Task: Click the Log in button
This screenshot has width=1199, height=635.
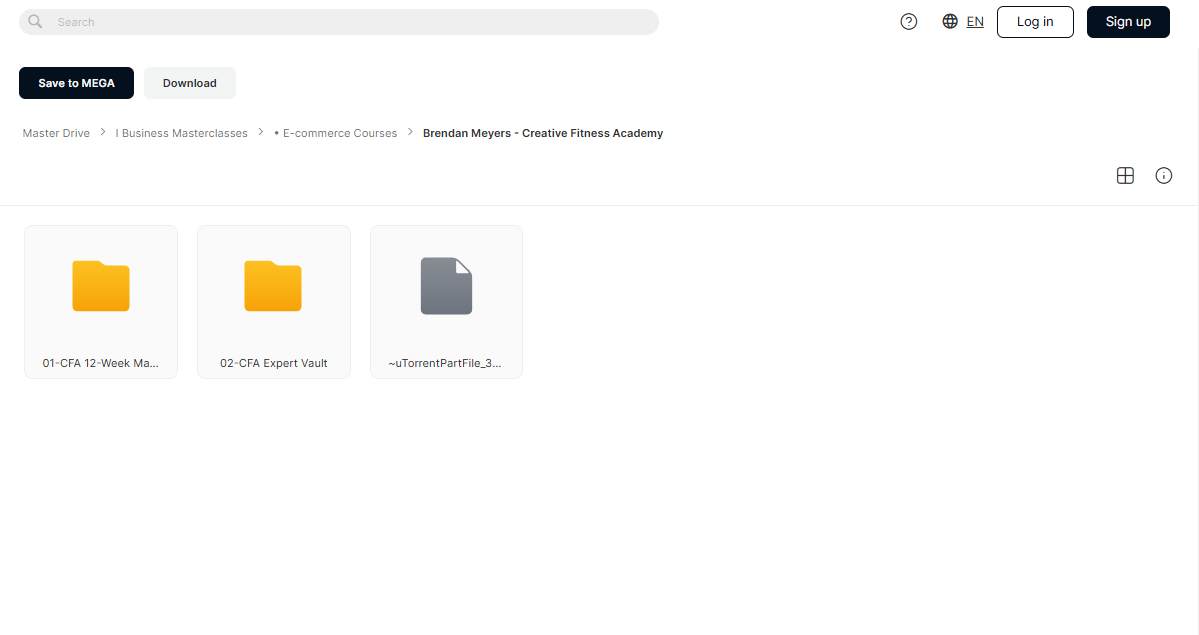Action: (x=1035, y=21)
